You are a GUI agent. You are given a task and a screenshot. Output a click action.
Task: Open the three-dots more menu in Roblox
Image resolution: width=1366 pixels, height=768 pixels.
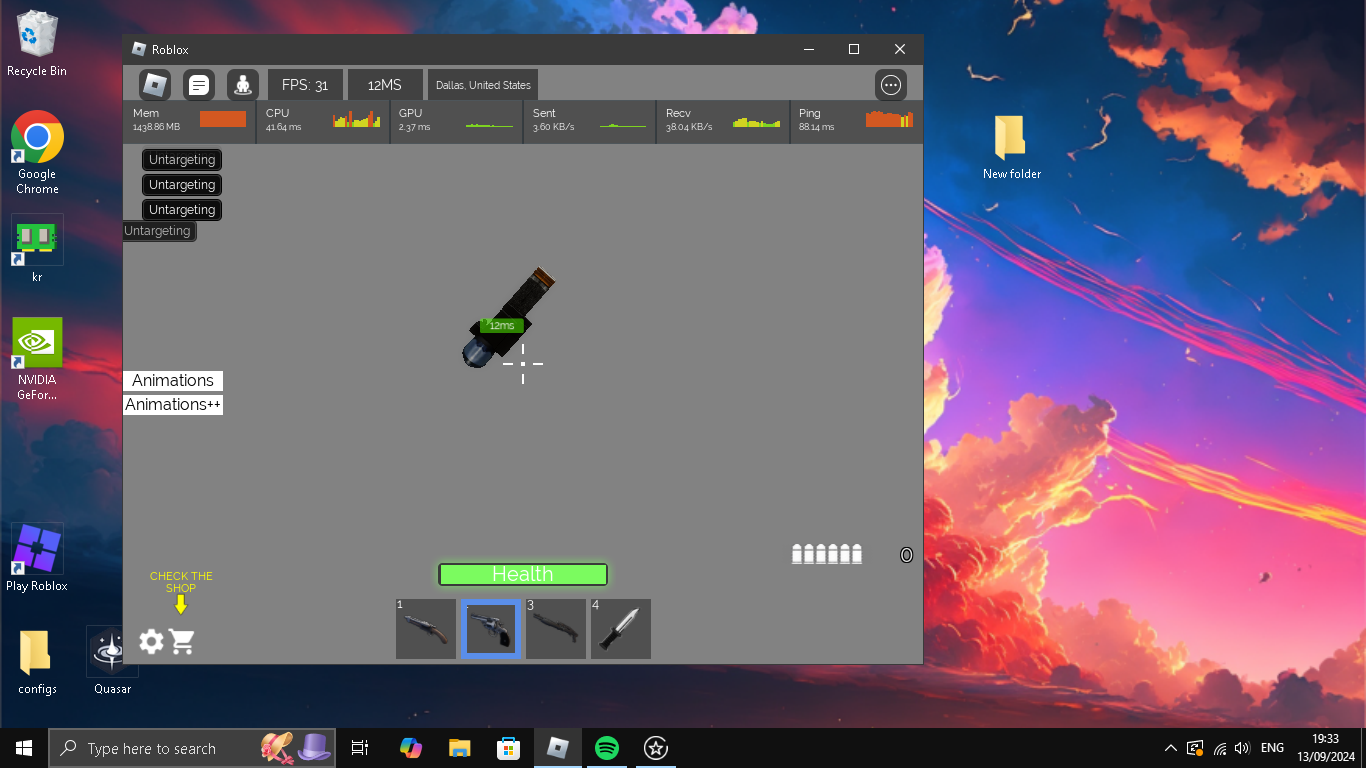(891, 85)
